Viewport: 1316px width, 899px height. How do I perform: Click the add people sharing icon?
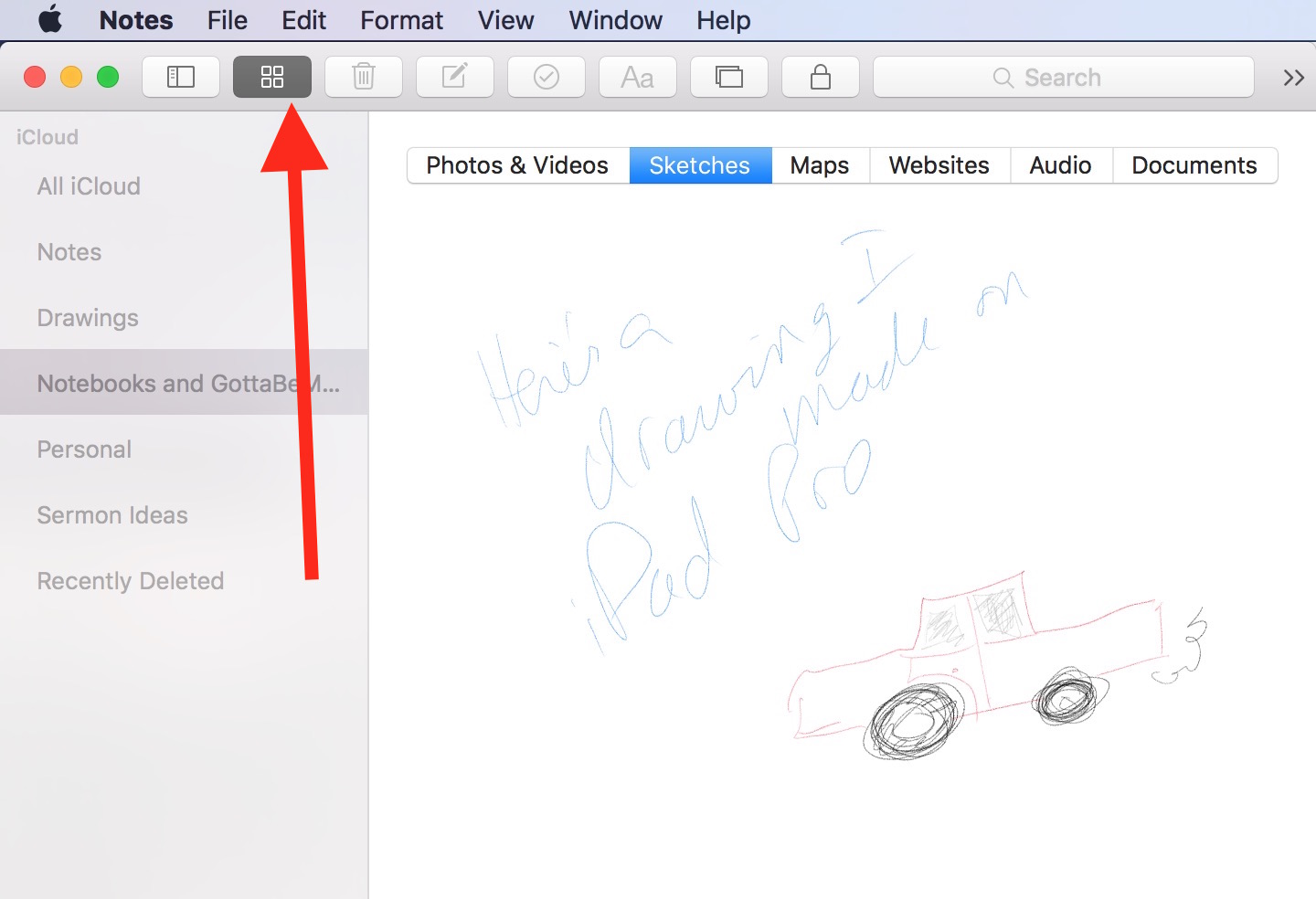coord(728,77)
